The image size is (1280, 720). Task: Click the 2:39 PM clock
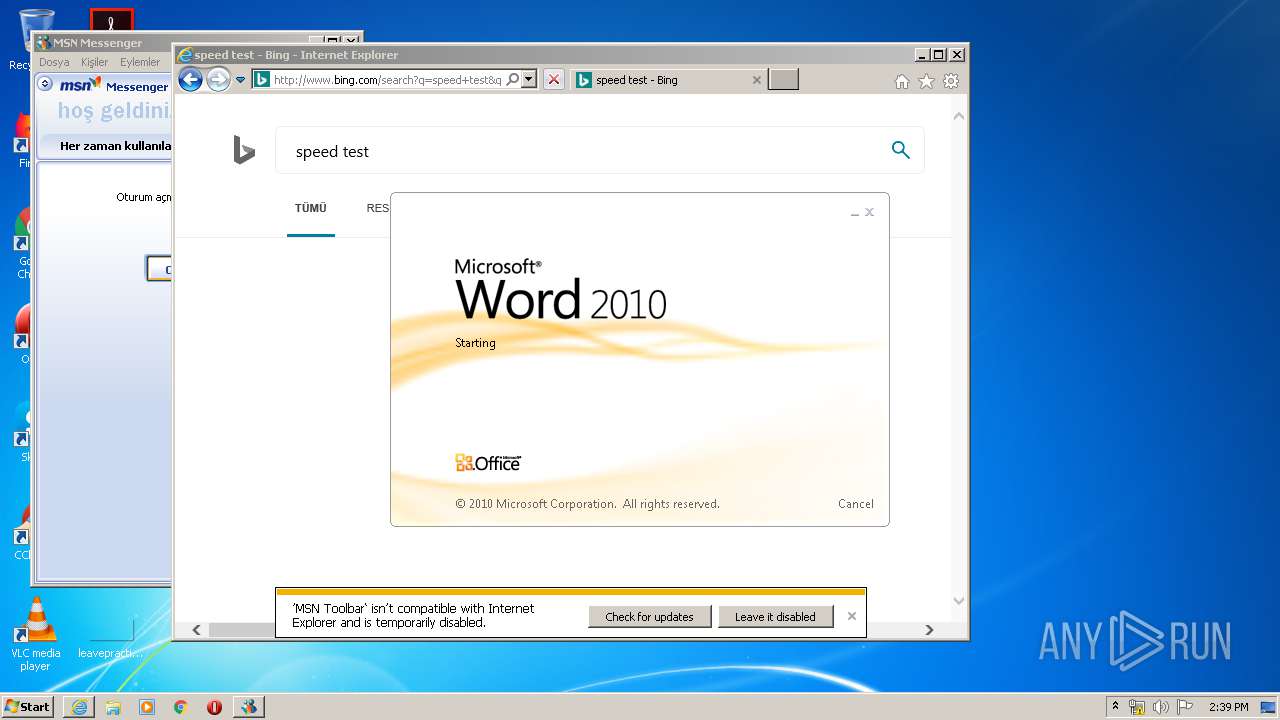click(x=1228, y=707)
